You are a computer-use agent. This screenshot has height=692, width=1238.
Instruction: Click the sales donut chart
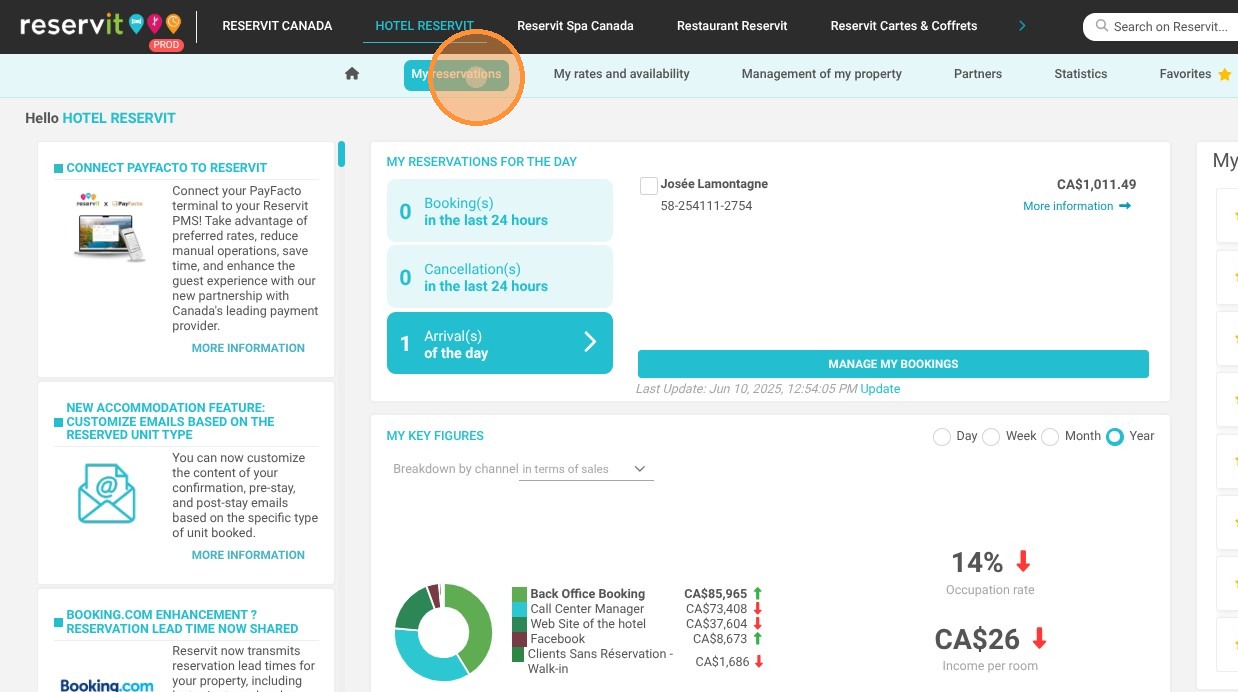(444, 633)
